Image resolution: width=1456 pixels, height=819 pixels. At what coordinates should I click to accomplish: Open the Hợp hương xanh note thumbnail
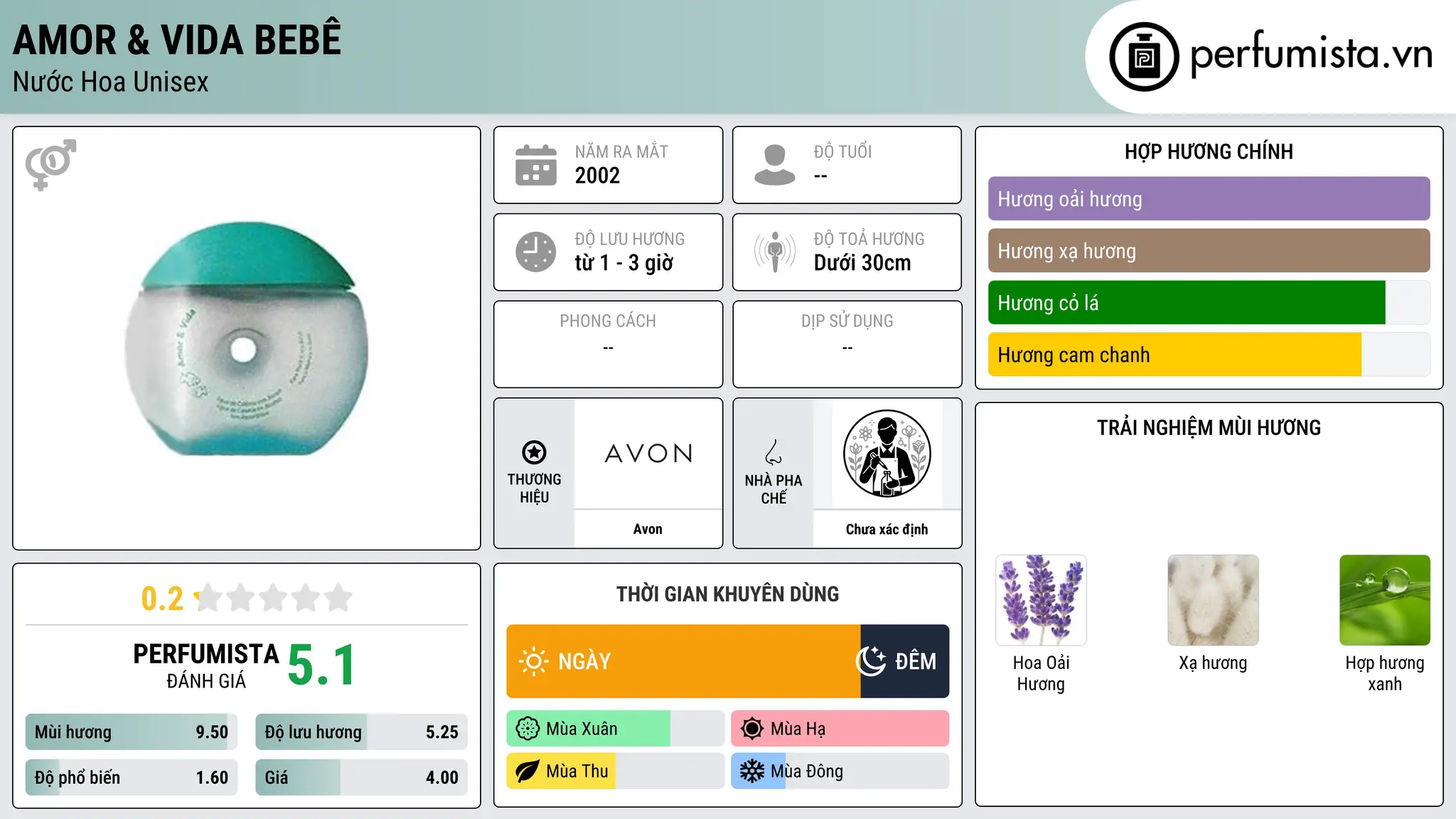(1385, 600)
